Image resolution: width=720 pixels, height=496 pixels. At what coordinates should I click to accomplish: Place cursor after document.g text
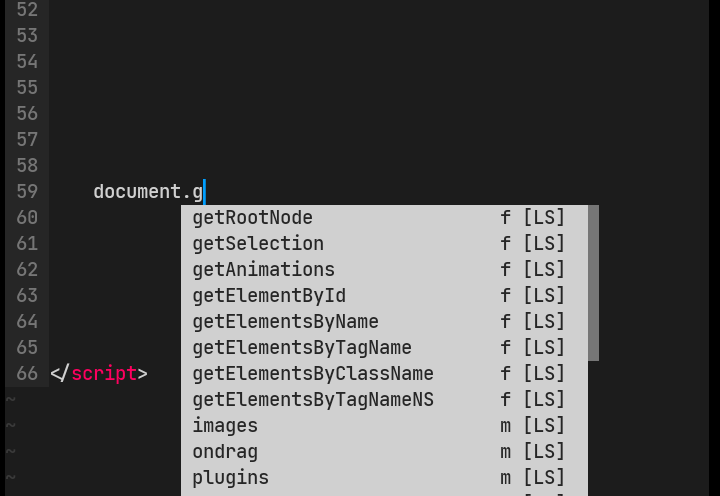pos(205,192)
